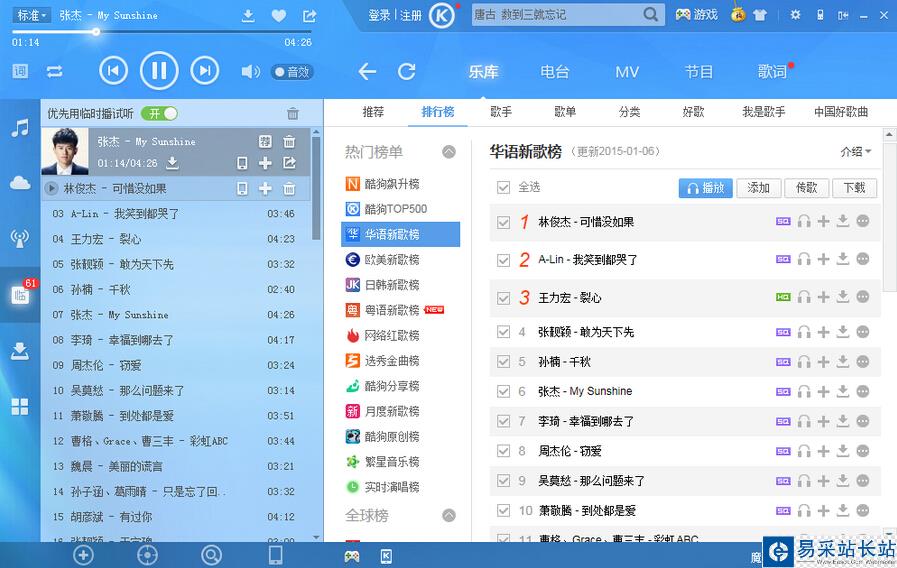Delete 林俊杰 - 可惜没如果 from playlist
The image size is (897, 568).
pos(289,188)
